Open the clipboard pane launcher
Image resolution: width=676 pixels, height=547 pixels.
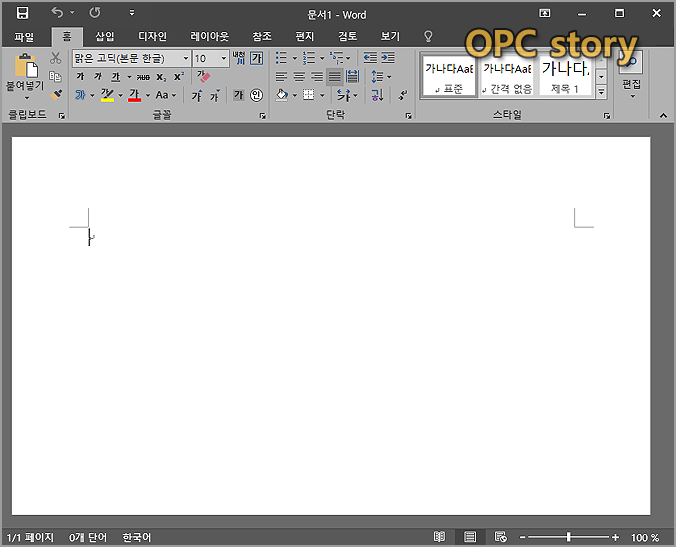pos(62,116)
